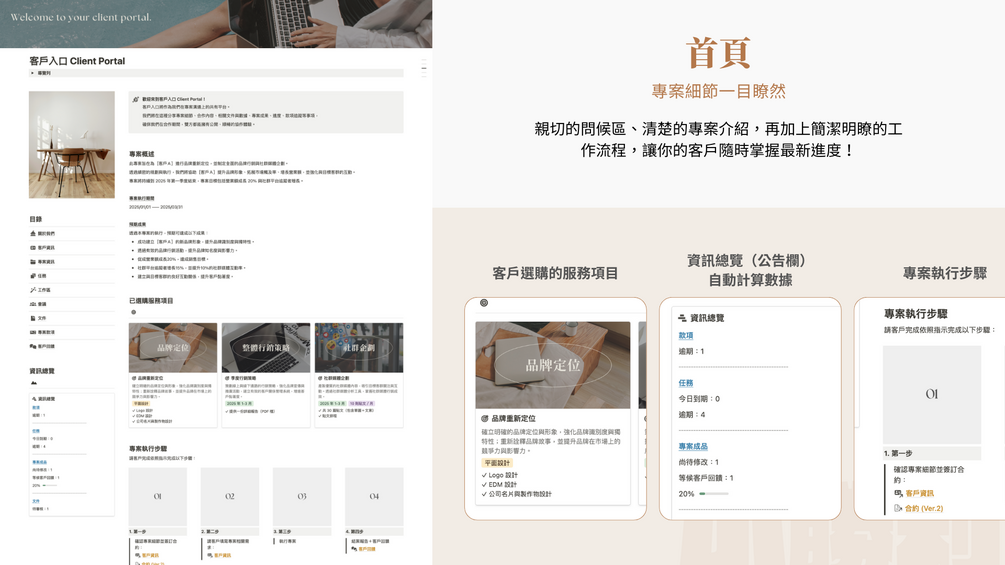
Task: Click the icon beside the enlarged 資訊總覽 title
Action: click(682, 318)
